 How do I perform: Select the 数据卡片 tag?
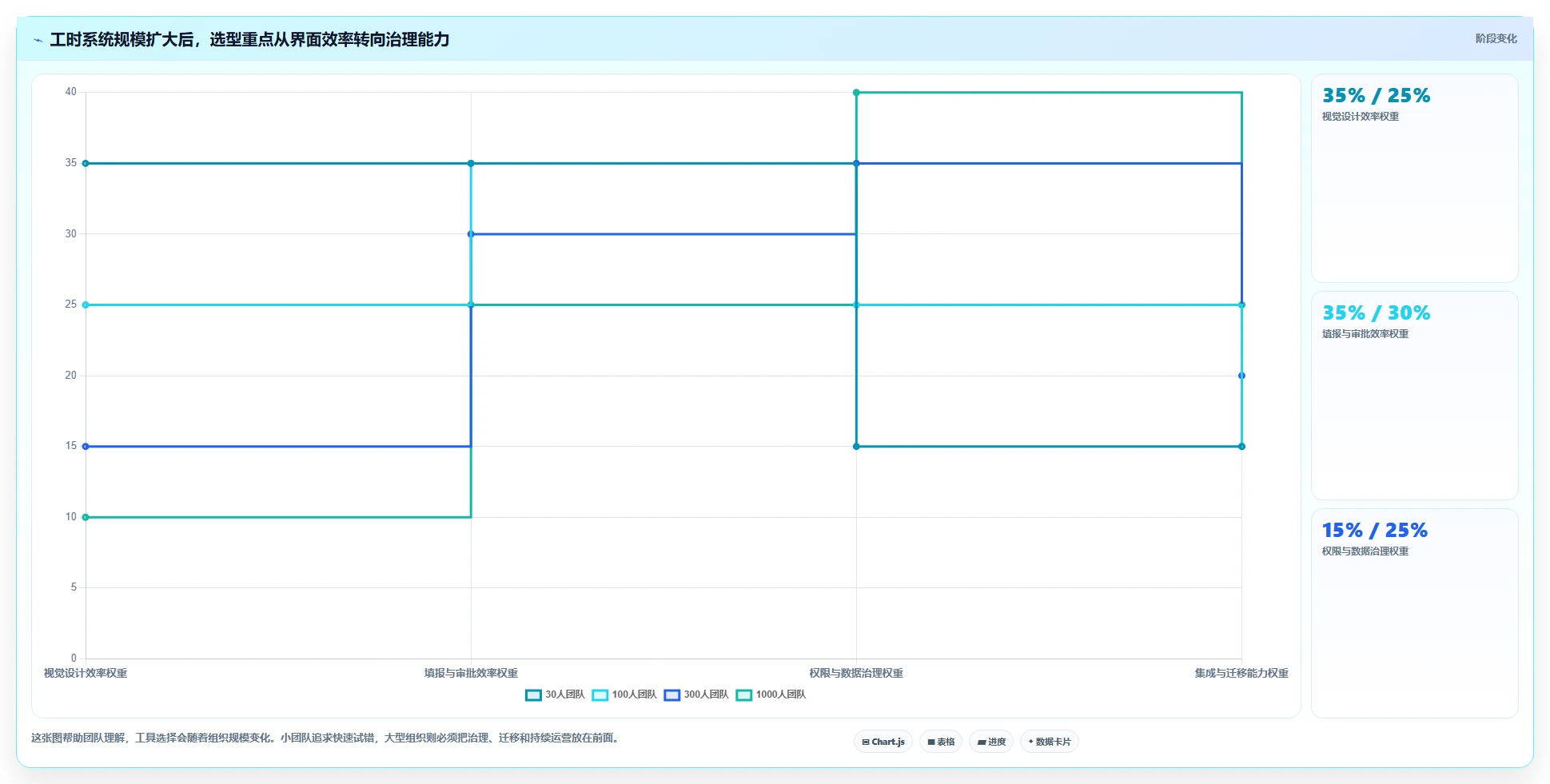tap(1050, 742)
